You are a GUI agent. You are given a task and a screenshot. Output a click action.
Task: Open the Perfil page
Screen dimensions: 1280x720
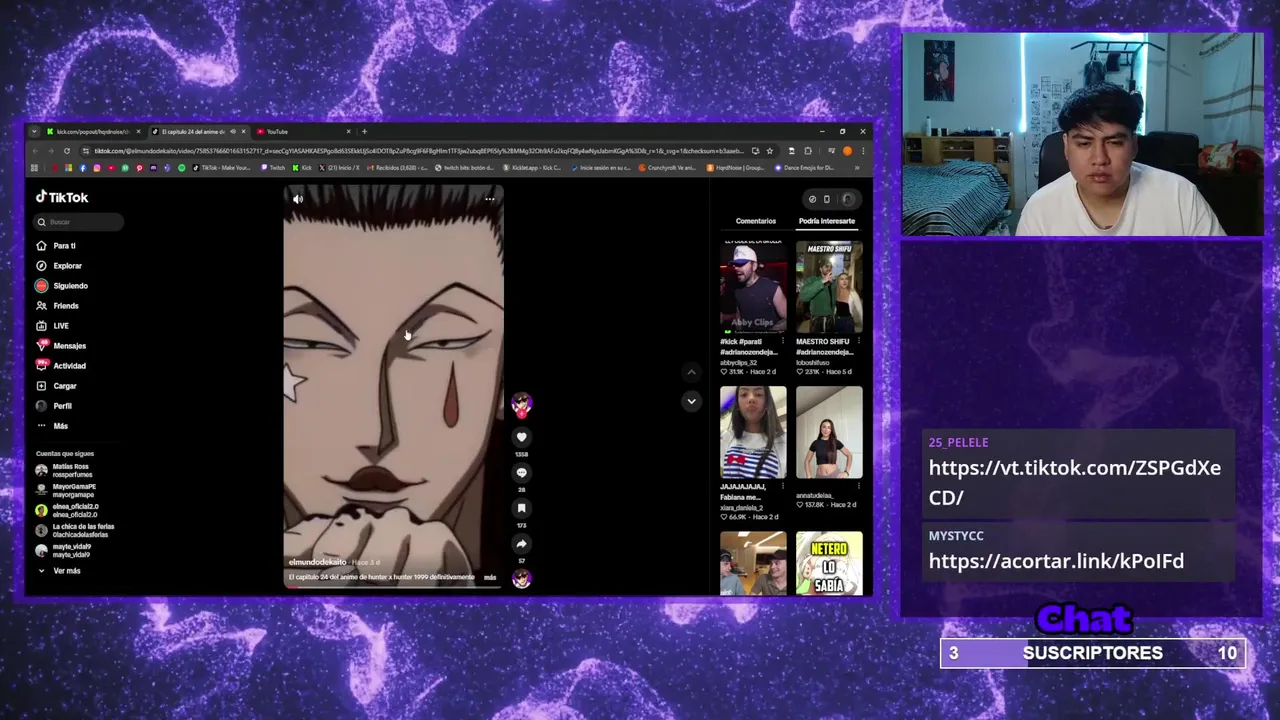(x=54, y=405)
